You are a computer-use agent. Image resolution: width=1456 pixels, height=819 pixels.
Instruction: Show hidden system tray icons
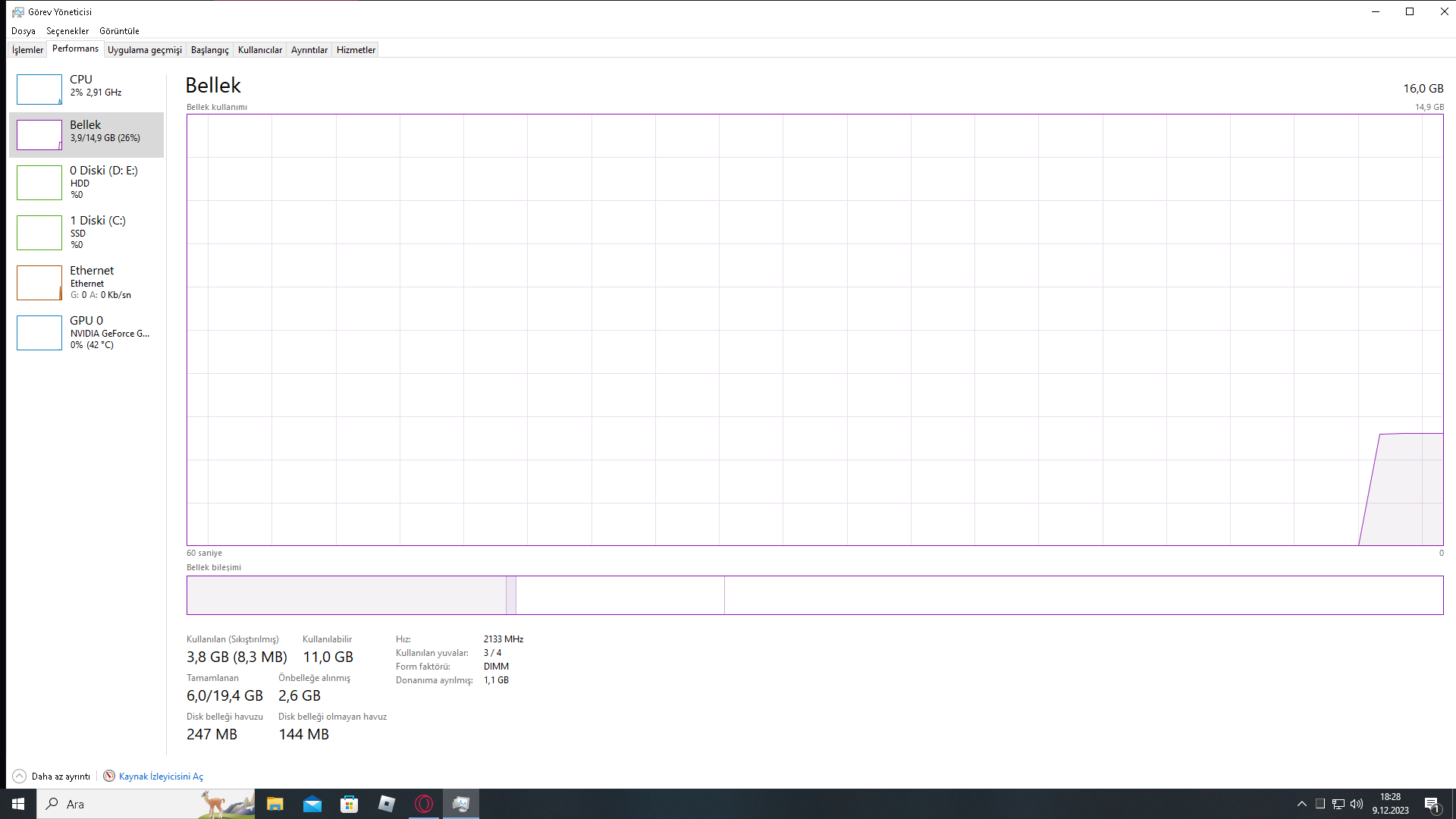point(1301,804)
